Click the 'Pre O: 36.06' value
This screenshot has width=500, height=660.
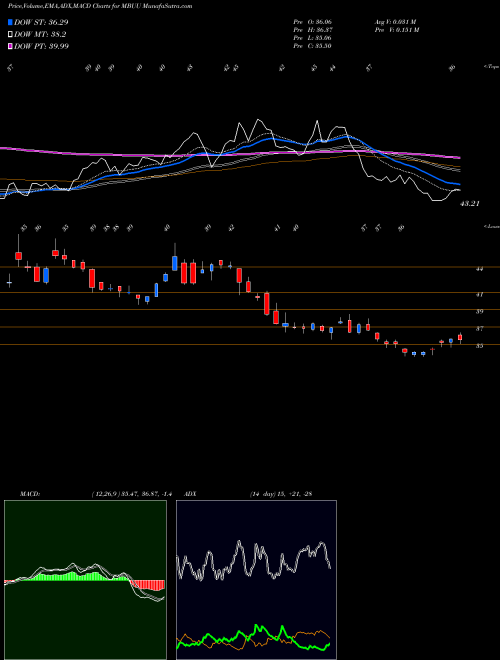click(313, 22)
